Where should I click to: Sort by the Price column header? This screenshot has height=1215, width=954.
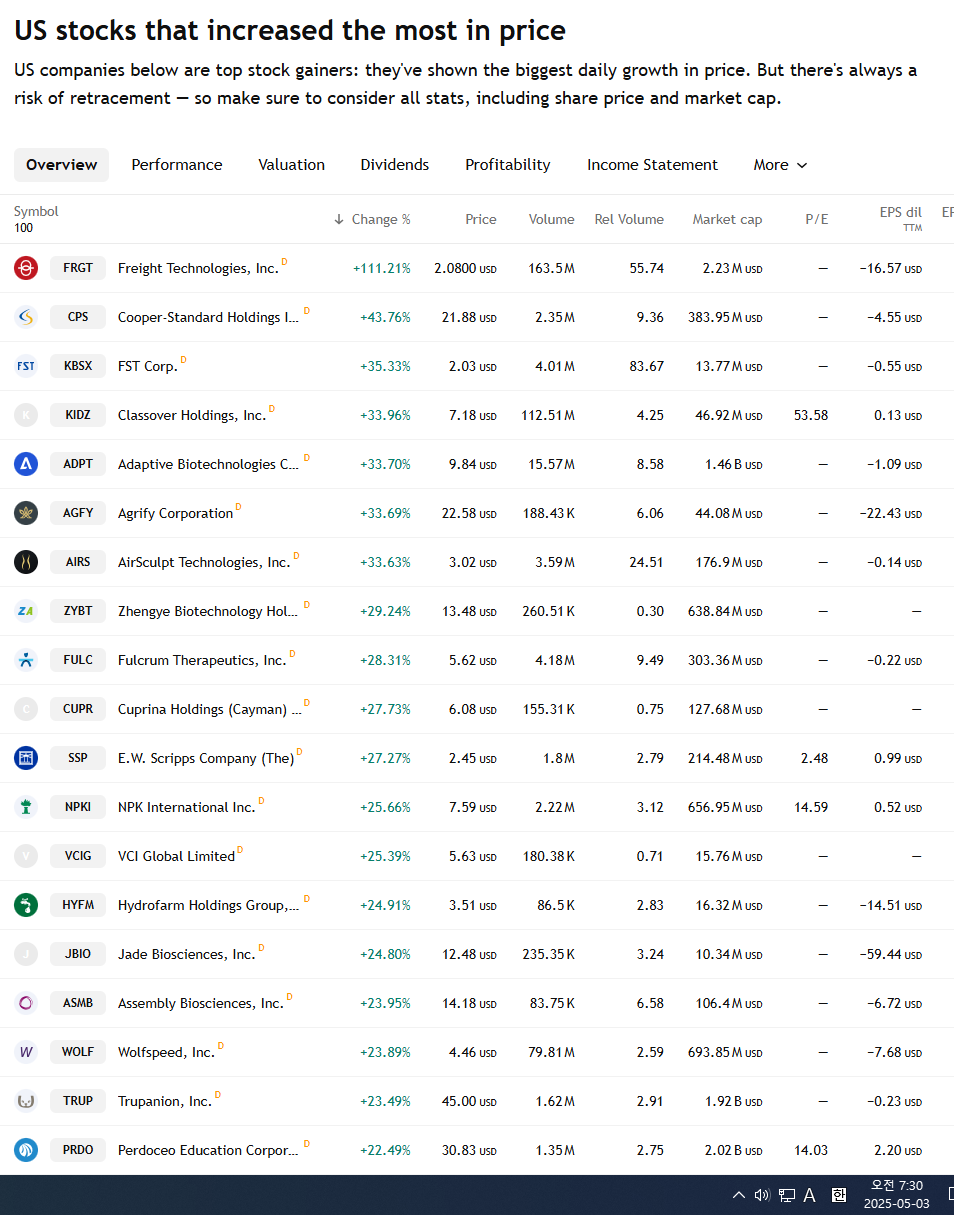(481, 219)
